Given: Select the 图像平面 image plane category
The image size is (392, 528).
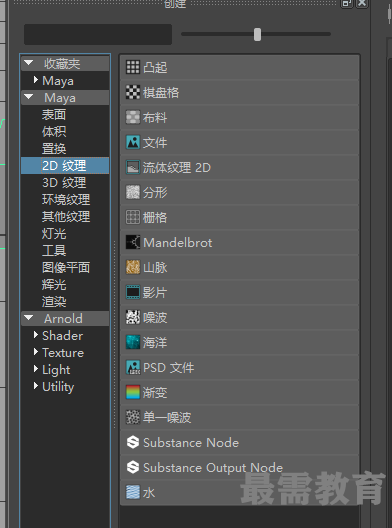Looking at the screenshot, I should coord(66,267).
